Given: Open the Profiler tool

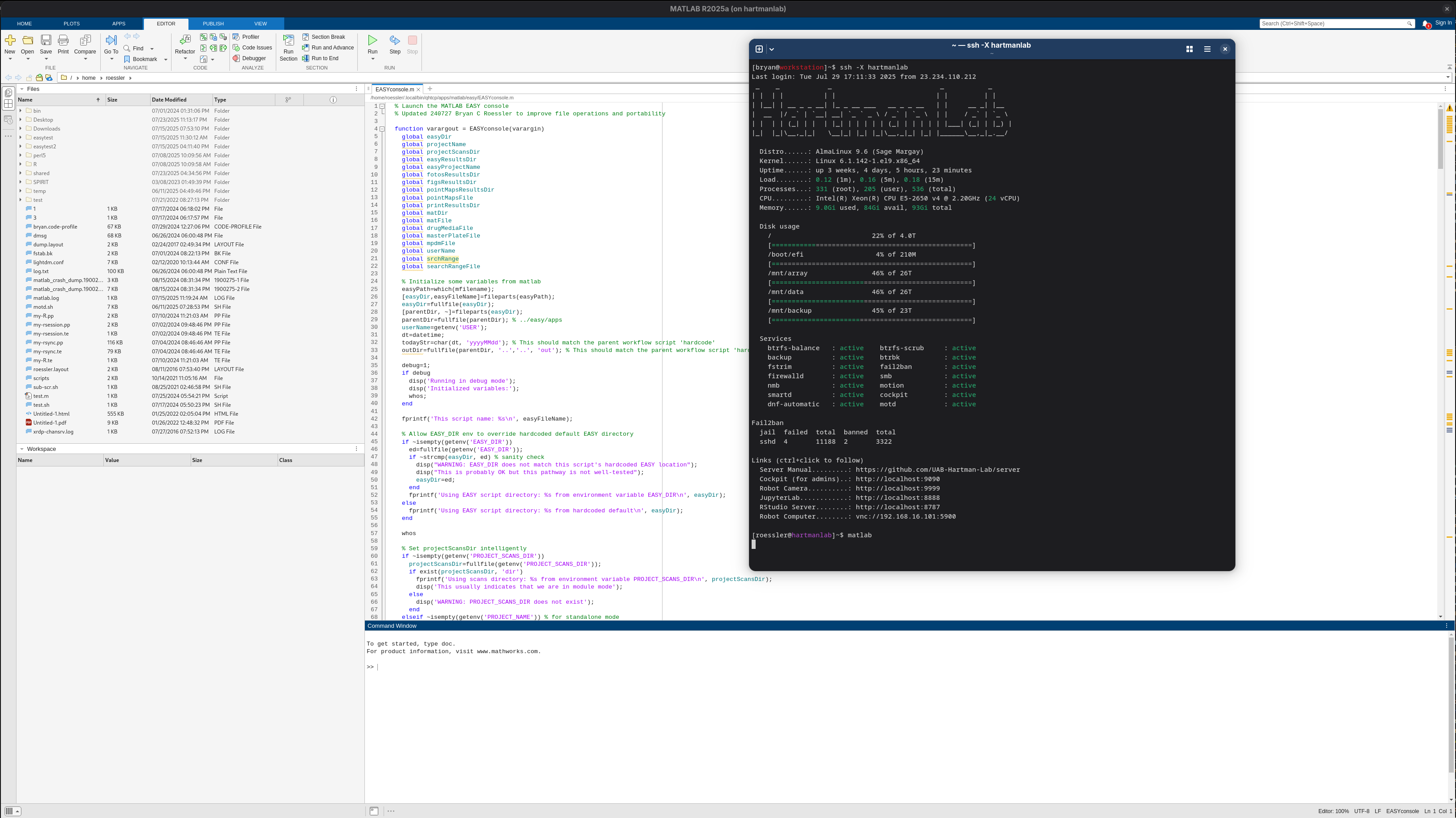Looking at the screenshot, I should [x=248, y=36].
